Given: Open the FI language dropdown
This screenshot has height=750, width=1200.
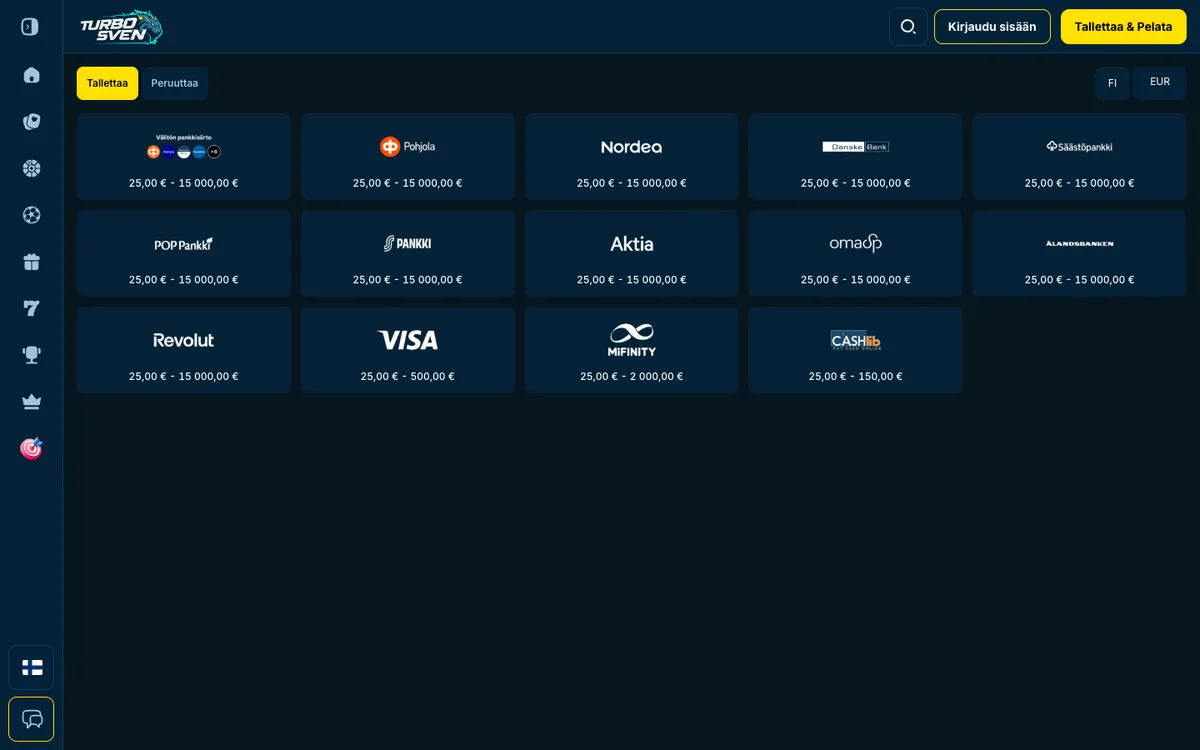Looking at the screenshot, I should pyautogui.click(x=1112, y=83).
